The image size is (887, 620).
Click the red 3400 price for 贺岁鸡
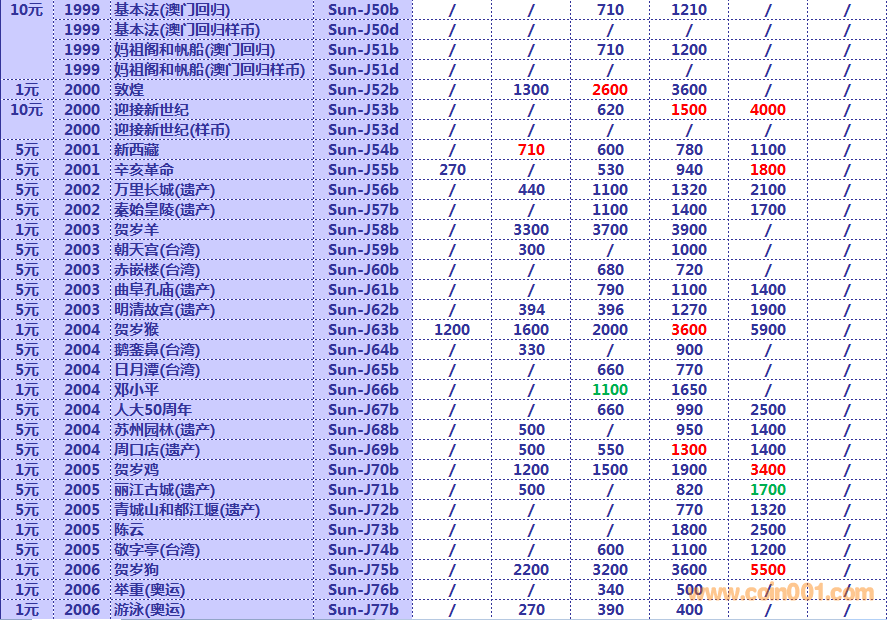coord(768,470)
